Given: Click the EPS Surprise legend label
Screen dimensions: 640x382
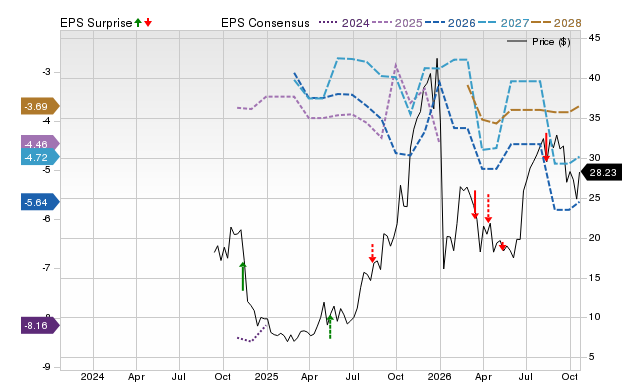Looking at the screenshot, I should pos(96,23).
